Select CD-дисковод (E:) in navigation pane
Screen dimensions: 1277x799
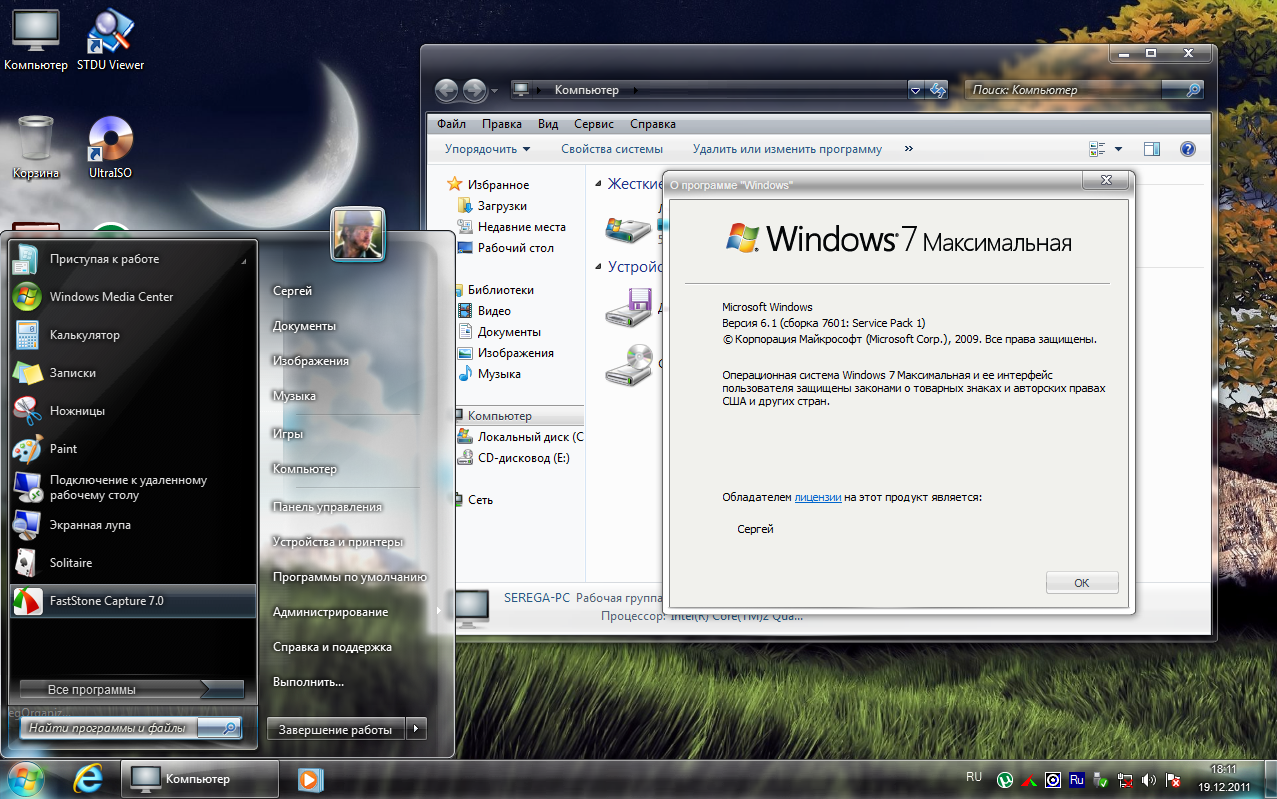[513, 458]
